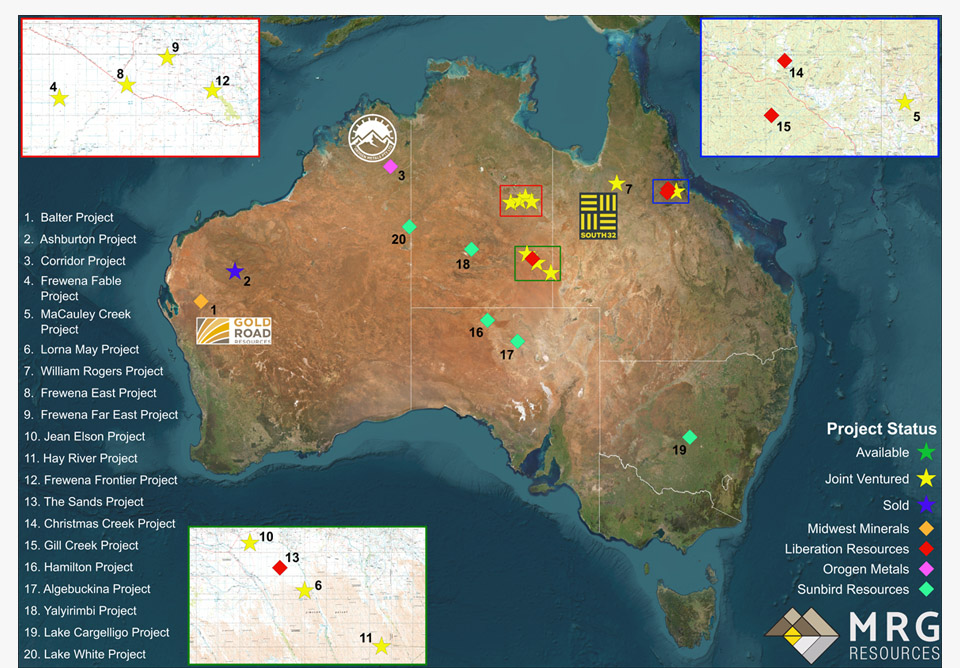Click the South32 logo on the map
This screenshot has width=960, height=668.
coord(598,216)
